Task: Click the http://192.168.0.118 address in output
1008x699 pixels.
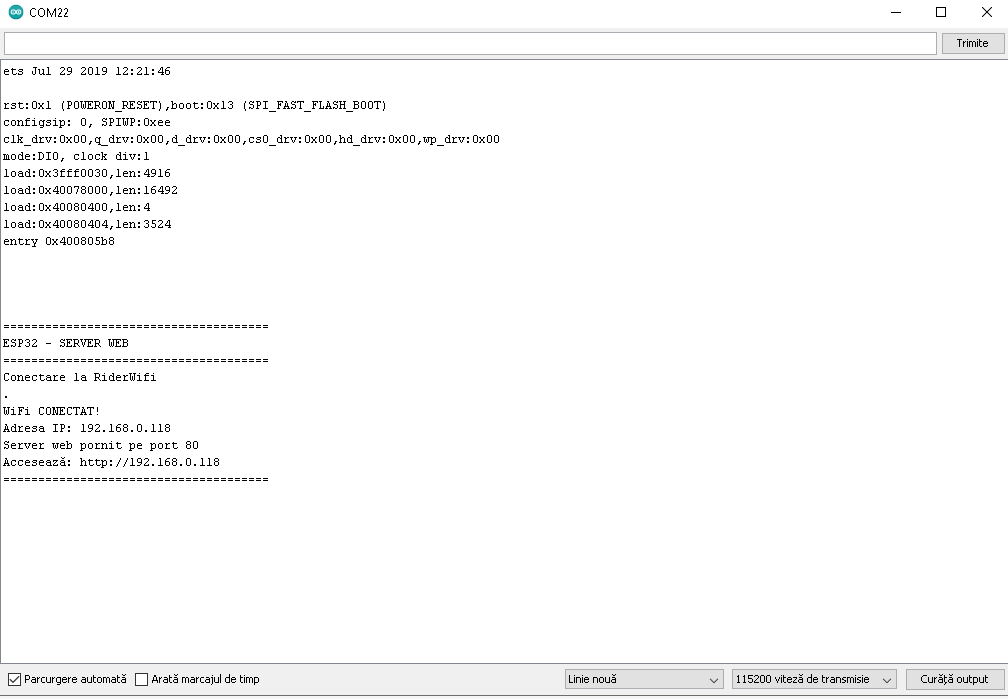Action: click(x=150, y=462)
